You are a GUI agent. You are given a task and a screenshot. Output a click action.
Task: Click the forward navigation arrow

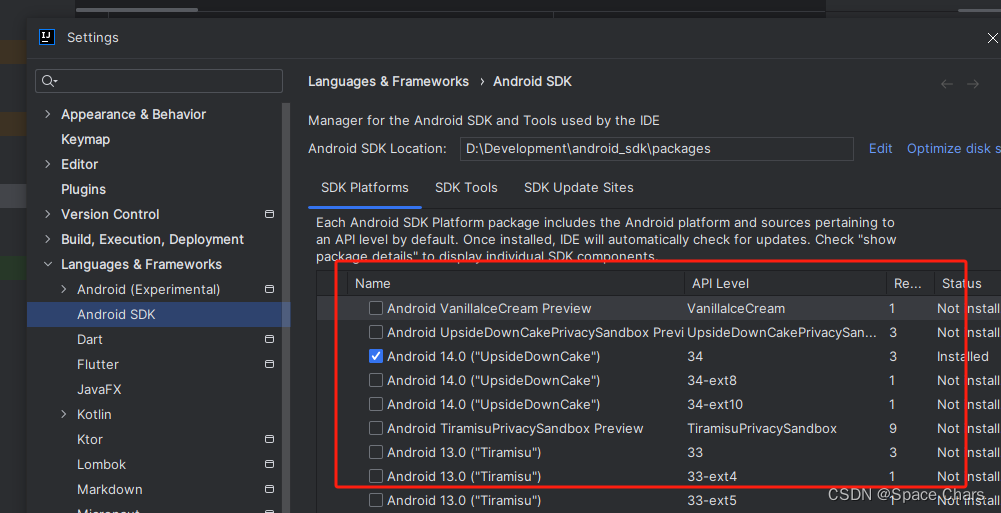[x=973, y=84]
